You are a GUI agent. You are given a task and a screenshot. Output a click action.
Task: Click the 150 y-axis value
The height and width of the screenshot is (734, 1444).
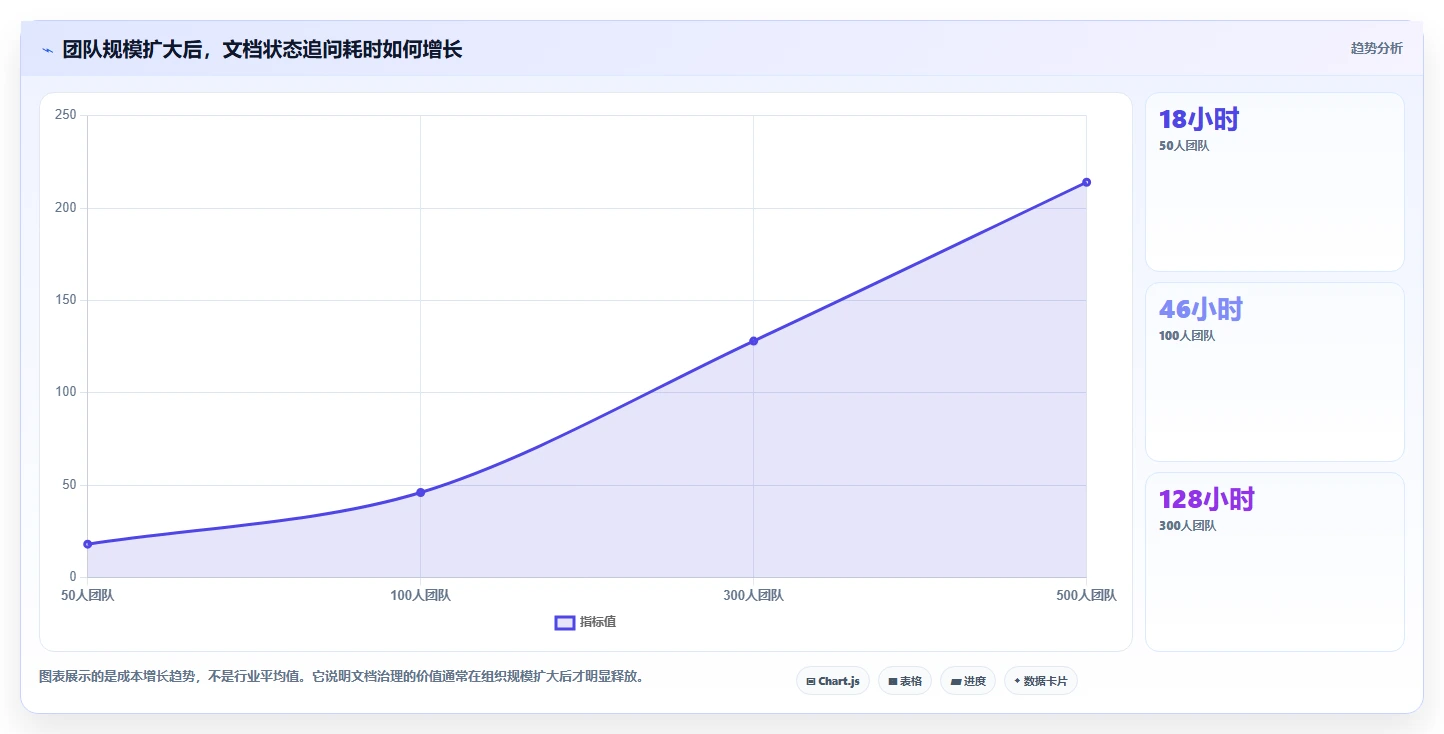(x=66, y=300)
